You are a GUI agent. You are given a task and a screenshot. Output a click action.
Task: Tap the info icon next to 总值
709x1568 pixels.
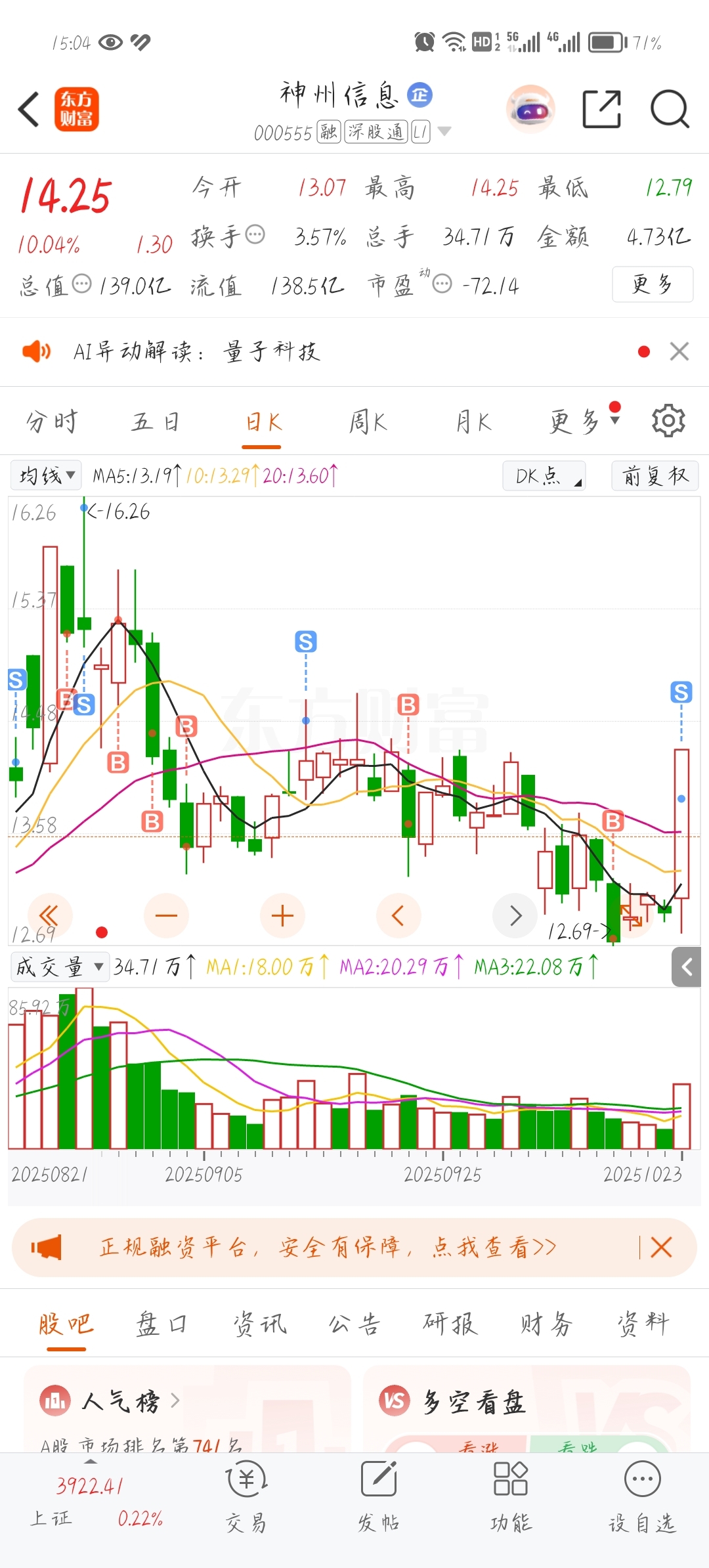[x=81, y=284]
